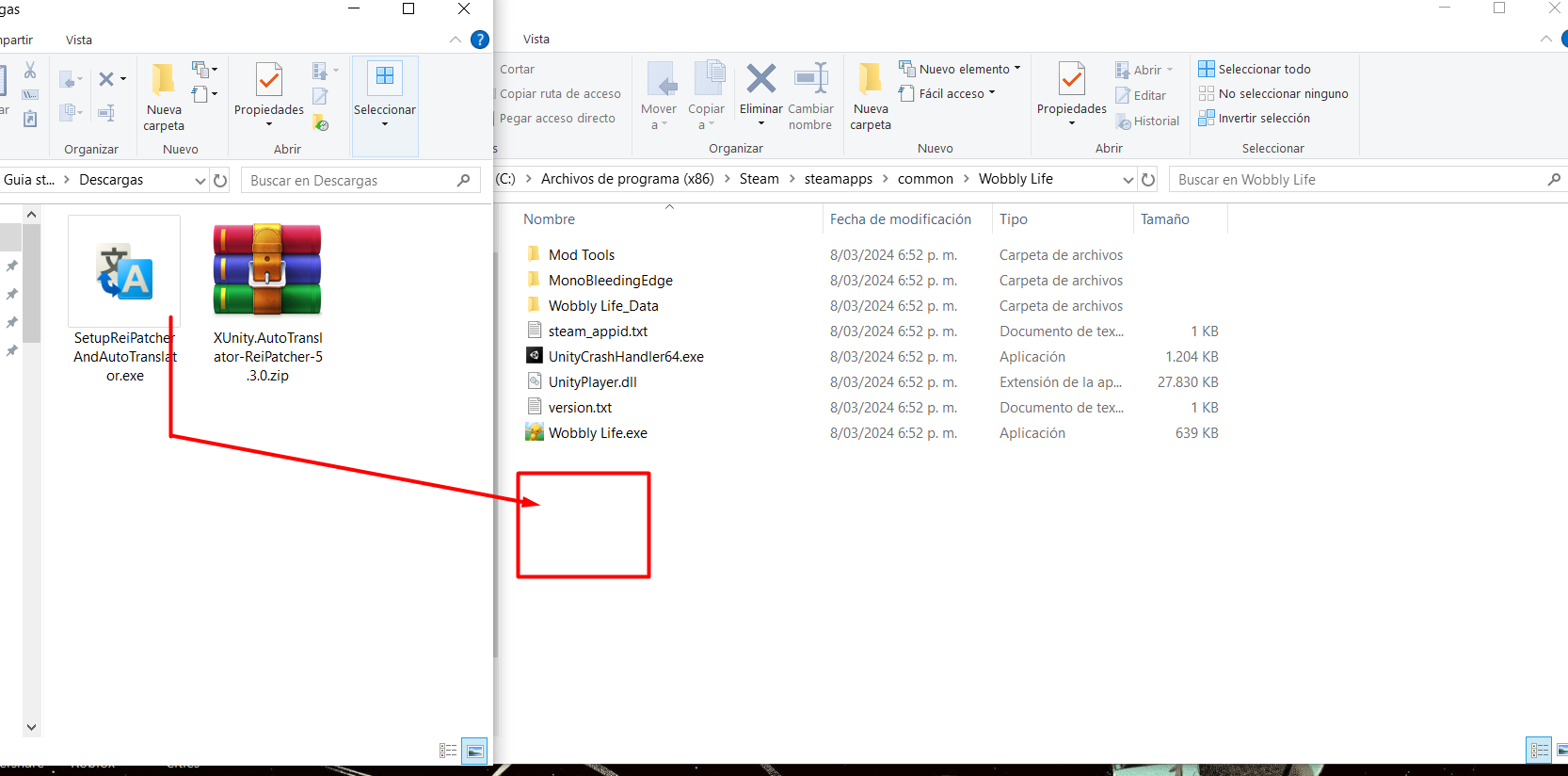The width and height of the screenshot is (1568, 776).
Task: Select Wobbly Life.exe file
Action: pyautogui.click(x=598, y=433)
